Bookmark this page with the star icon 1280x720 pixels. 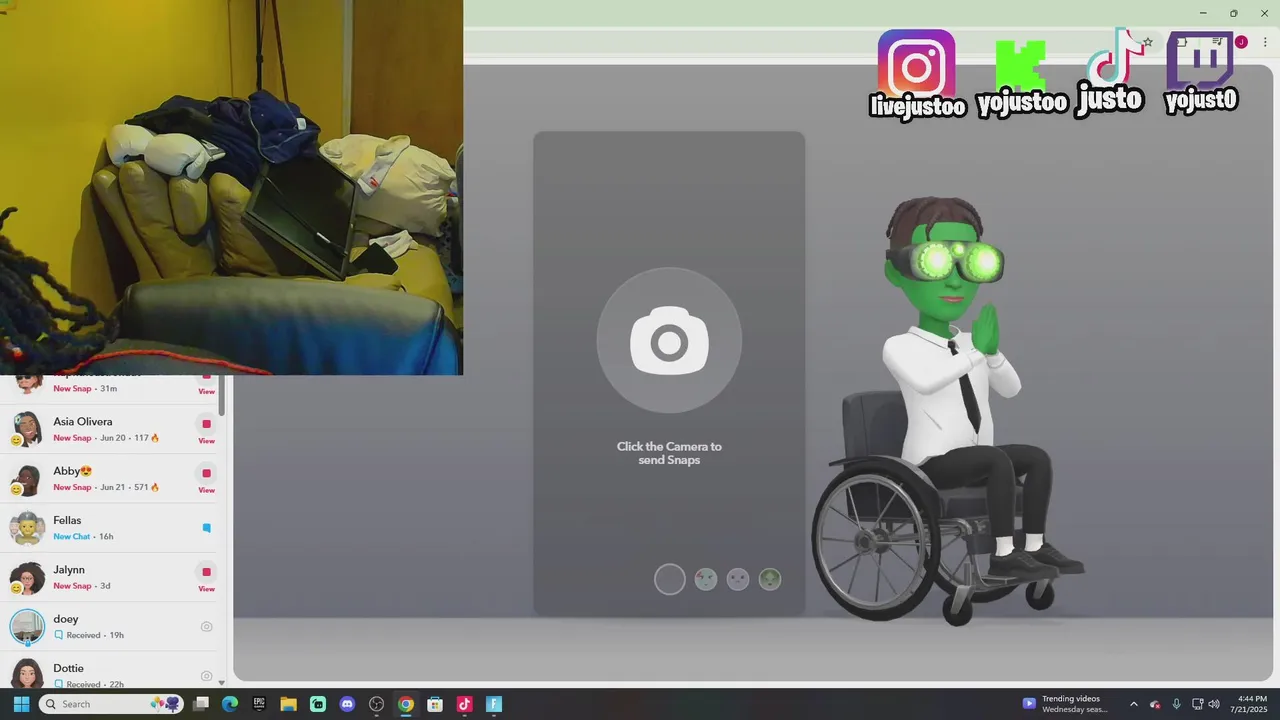click(x=1148, y=42)
